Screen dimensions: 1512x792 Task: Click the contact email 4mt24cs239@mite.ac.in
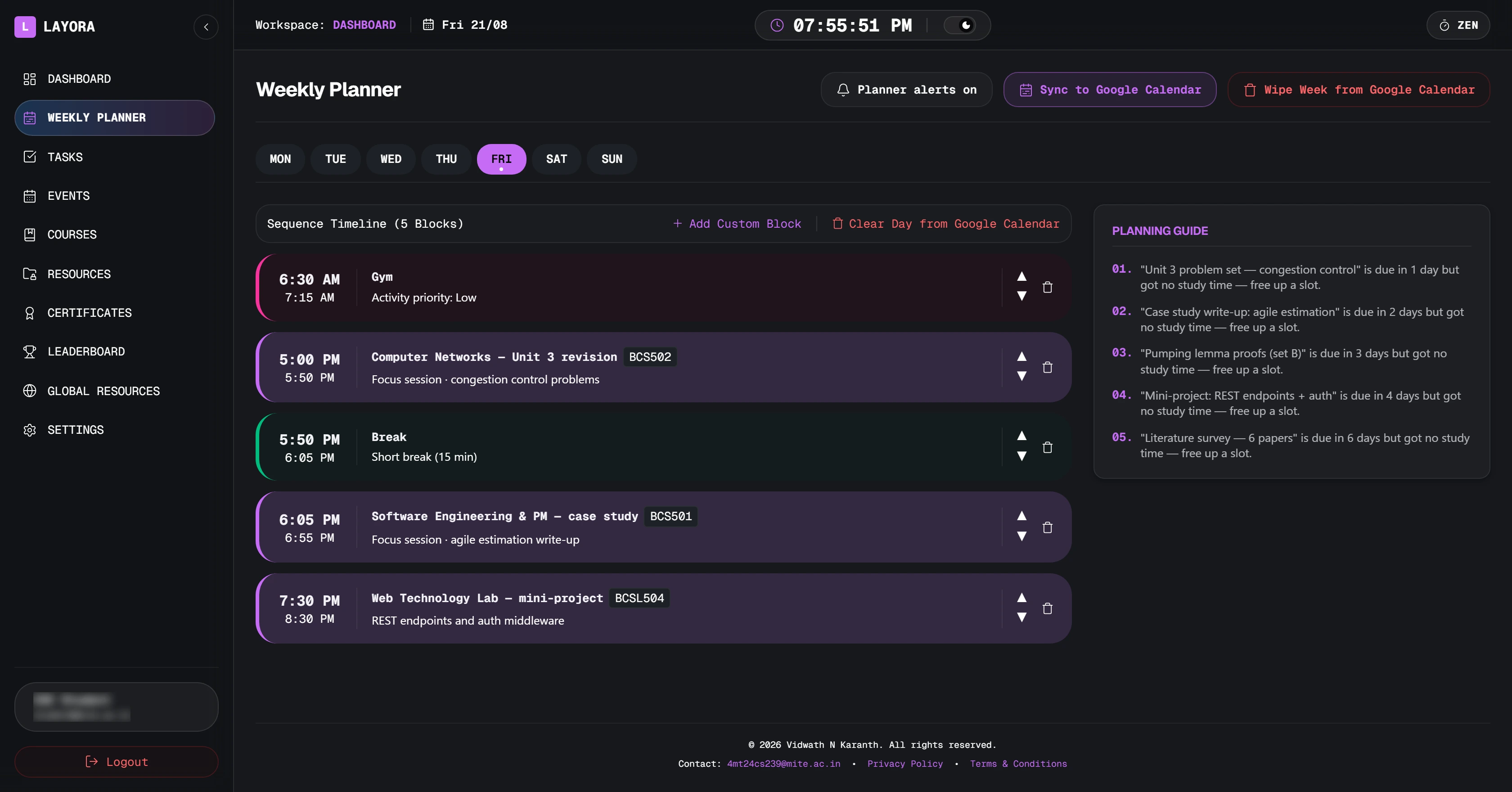[x=783, y=764]
